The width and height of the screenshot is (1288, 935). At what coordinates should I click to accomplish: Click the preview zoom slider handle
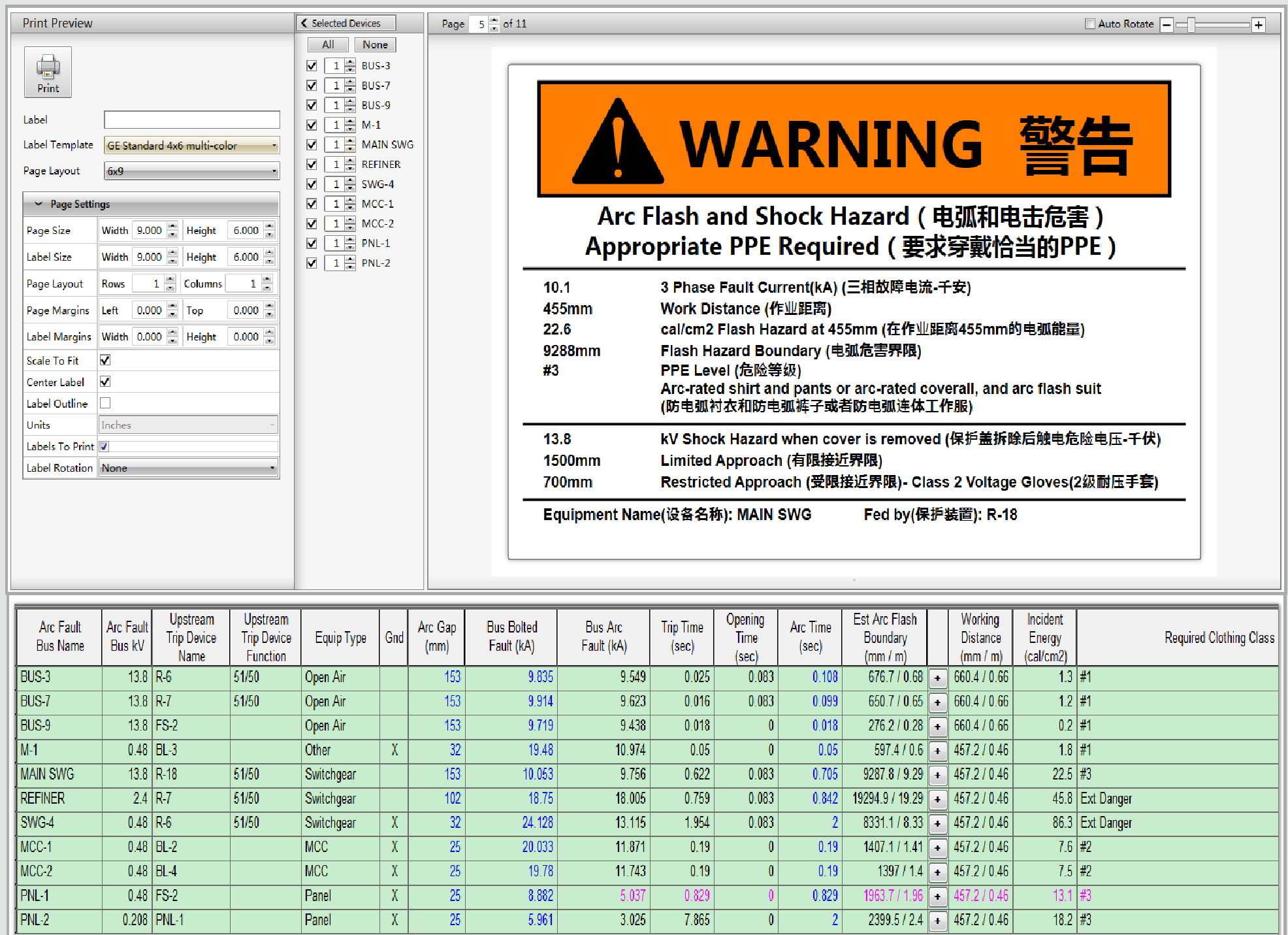(x=1191, y=25)
